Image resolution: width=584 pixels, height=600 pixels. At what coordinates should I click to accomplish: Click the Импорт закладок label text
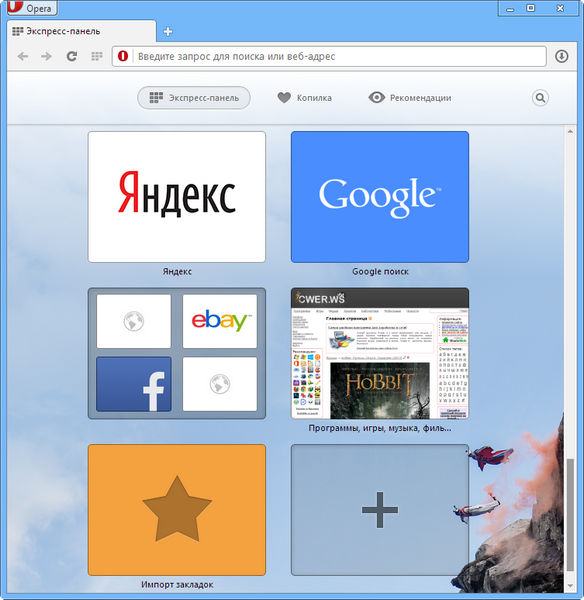click(177, 584)
